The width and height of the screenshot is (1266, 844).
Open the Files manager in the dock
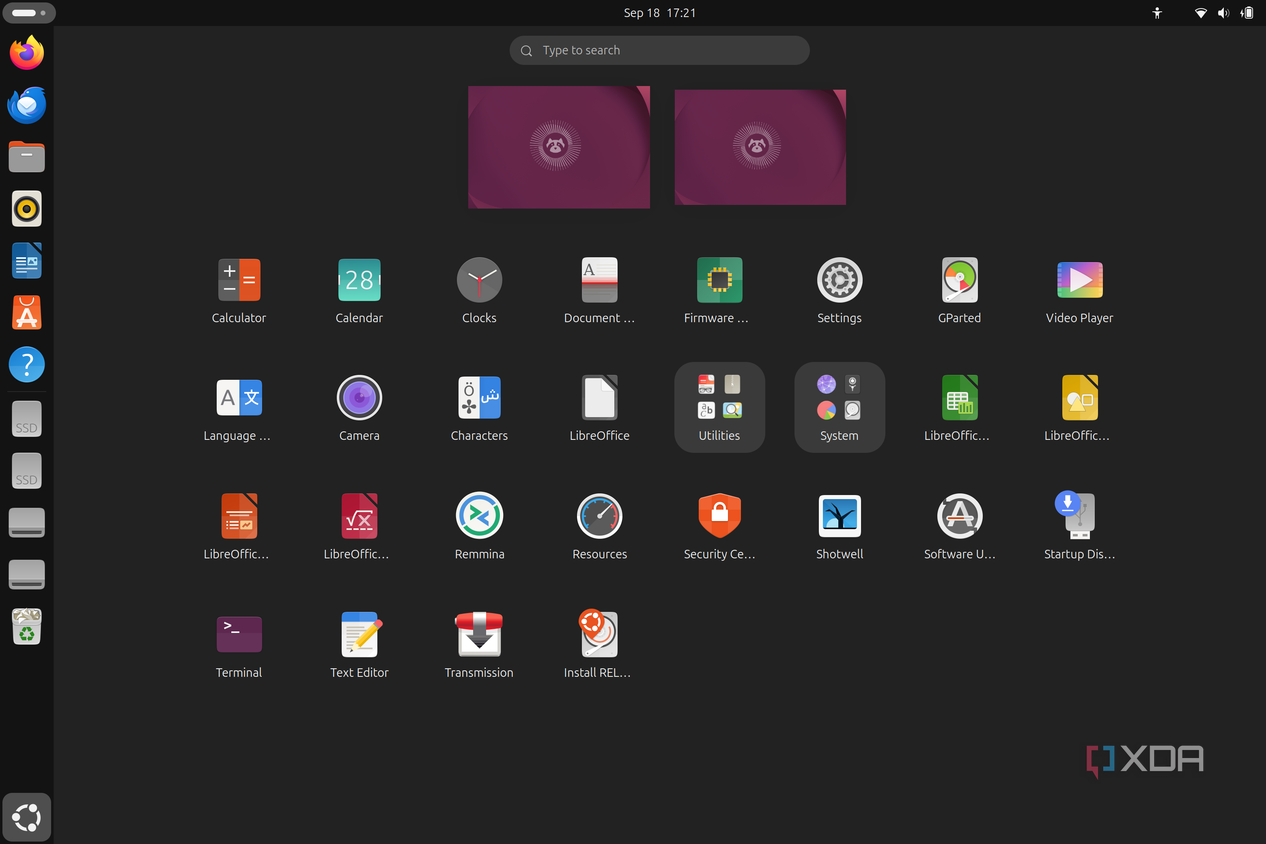coord(27,156)
